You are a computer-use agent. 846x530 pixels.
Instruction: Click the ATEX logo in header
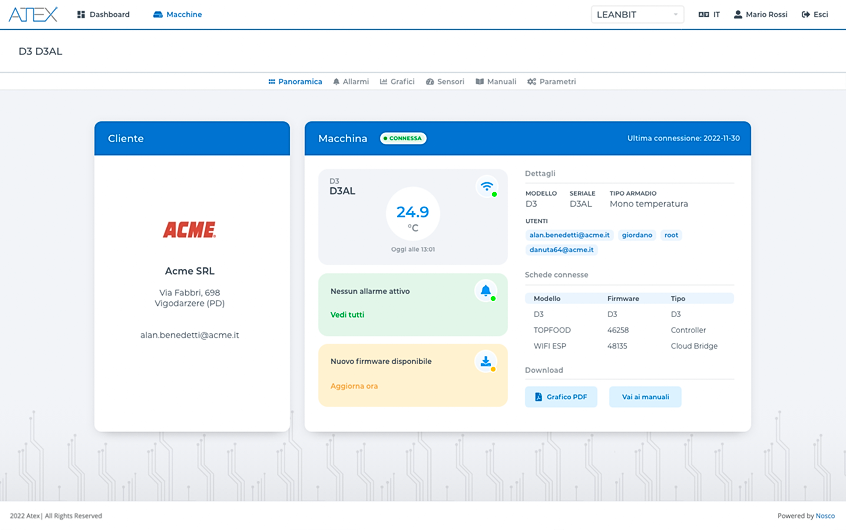click(x=33, y=14)
